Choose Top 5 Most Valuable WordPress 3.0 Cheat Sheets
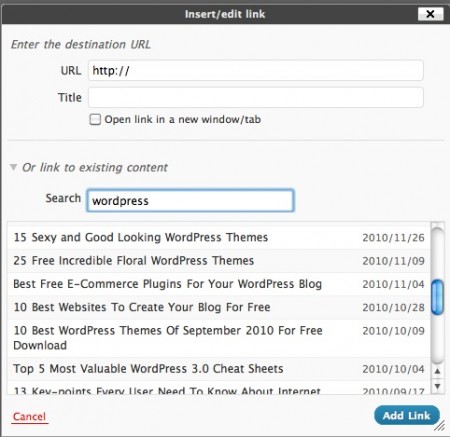 coord(219,369)
